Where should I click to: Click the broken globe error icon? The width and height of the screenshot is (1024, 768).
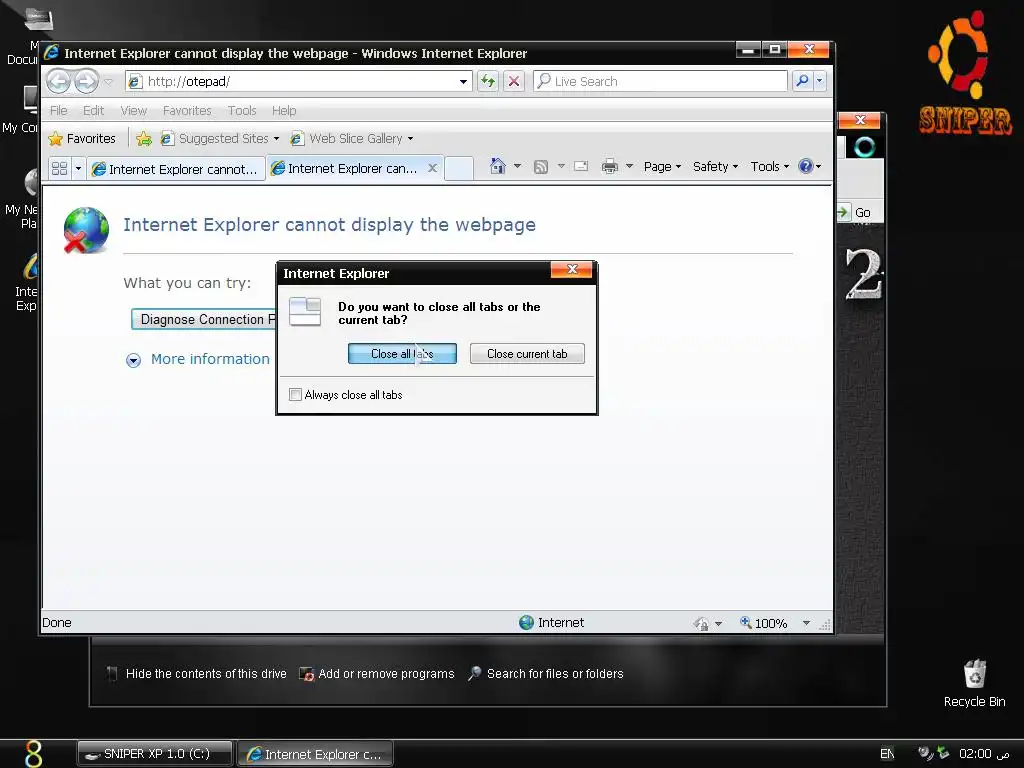pyautogui.click(x=86, y=230)
